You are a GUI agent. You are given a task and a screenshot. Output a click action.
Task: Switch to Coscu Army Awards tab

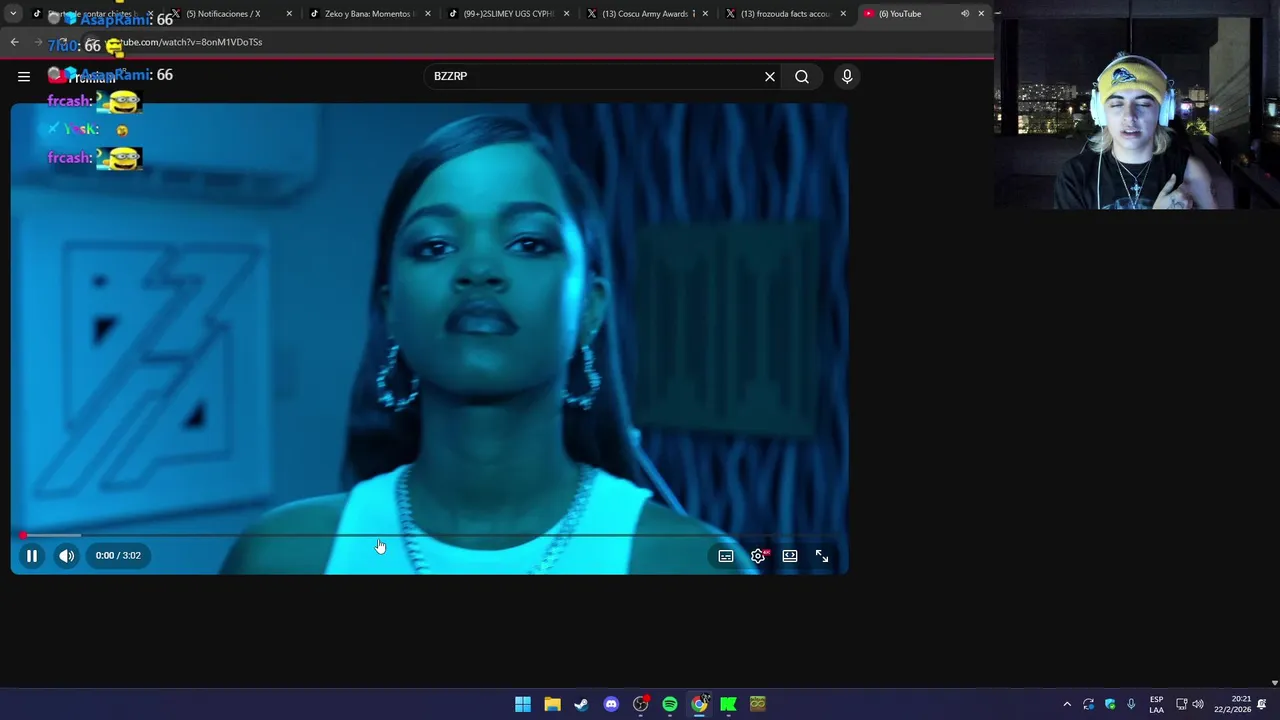point(645,14)
